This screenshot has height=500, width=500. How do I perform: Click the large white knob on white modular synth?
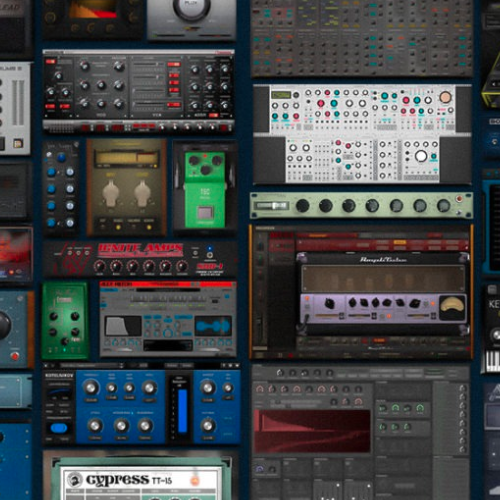click(x=421, y=156)
